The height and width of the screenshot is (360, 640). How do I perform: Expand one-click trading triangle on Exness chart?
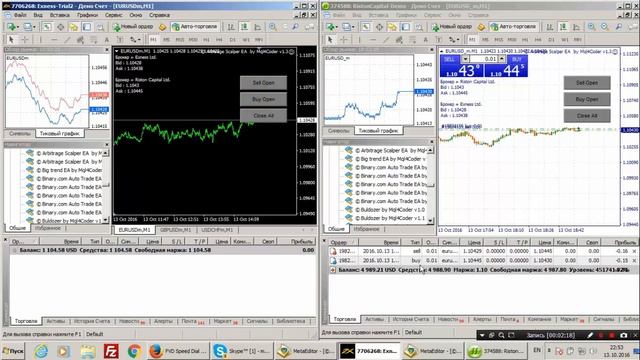[117, 51]
